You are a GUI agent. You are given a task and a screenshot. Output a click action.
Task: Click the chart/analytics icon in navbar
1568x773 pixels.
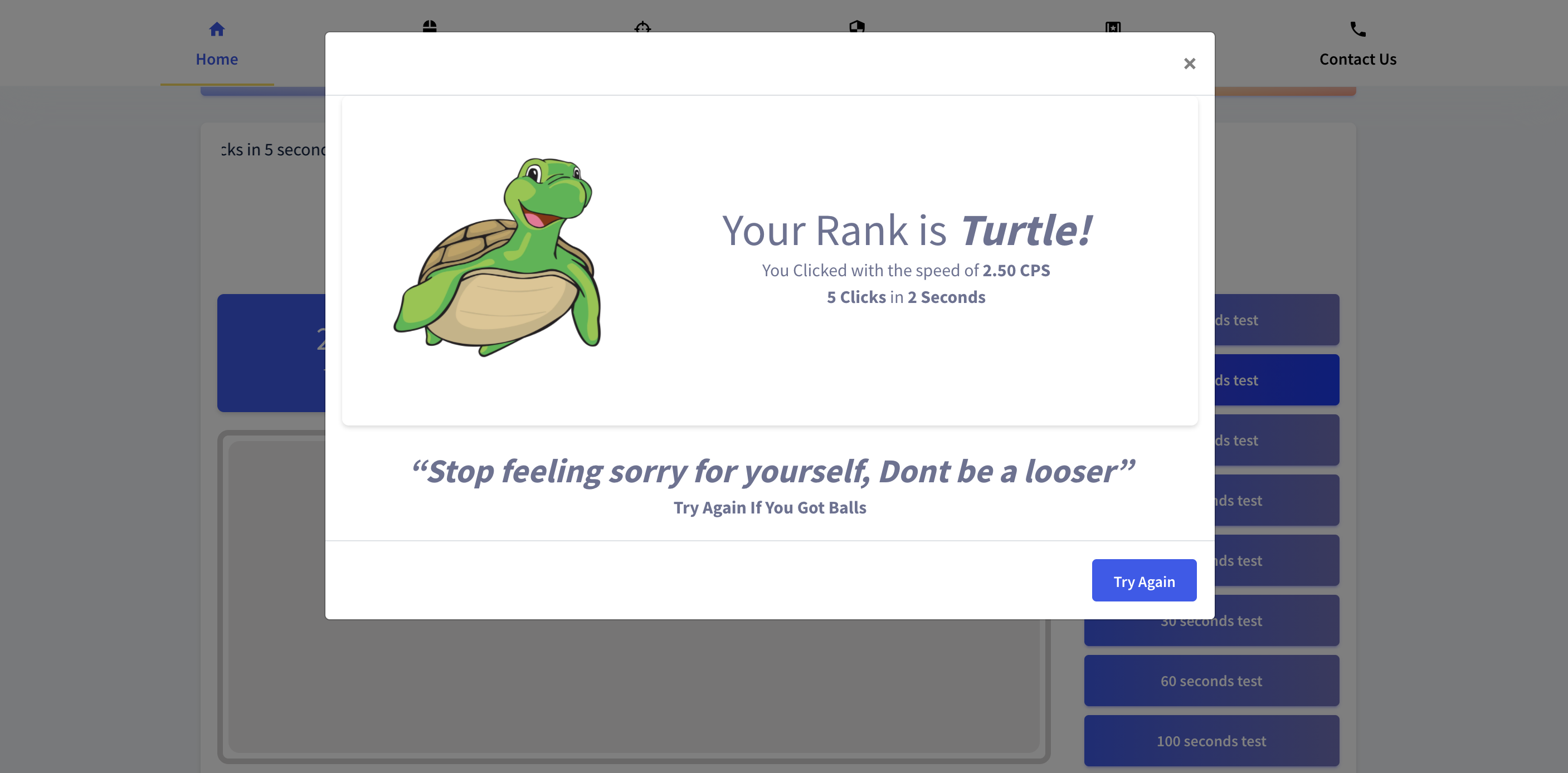[1113, 27]
